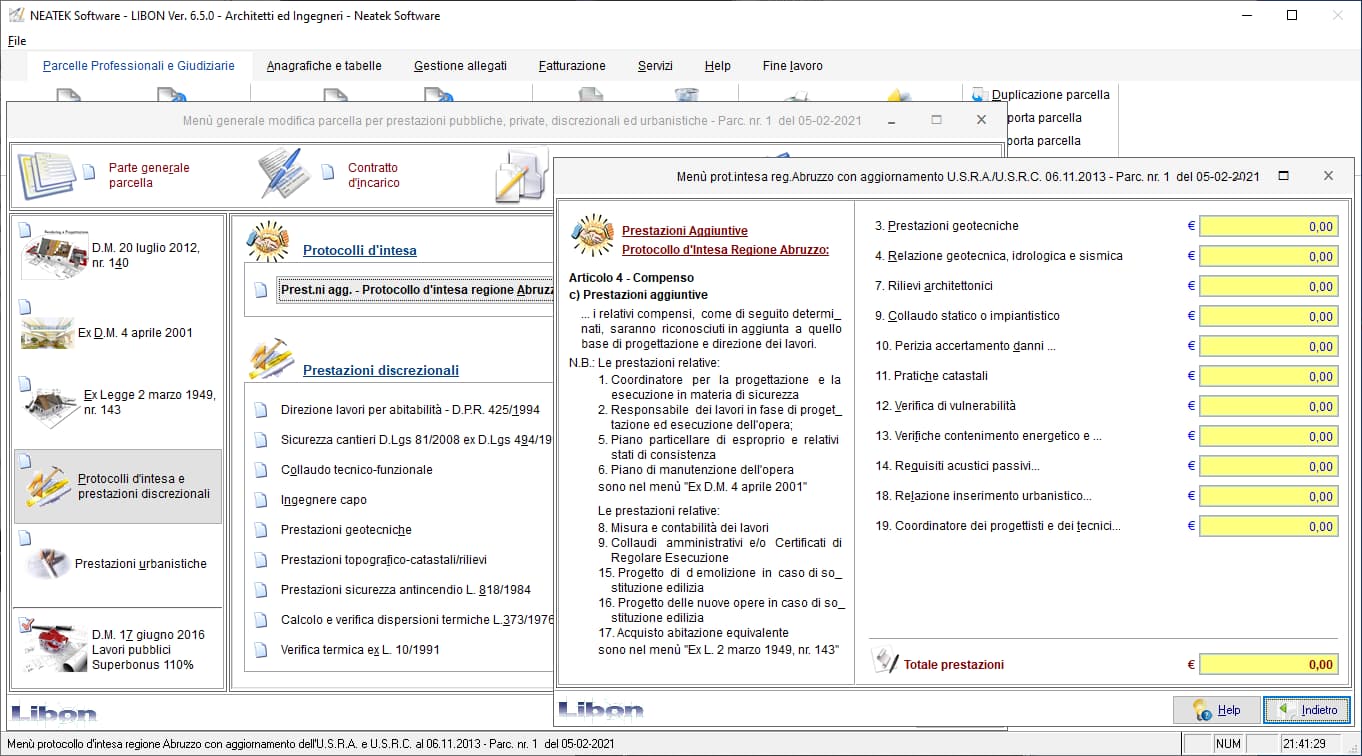Screen dimensions: 1362x756
Task: Click 19. Coordinatore dei progettisti field
Action: tap(1268, 527)
